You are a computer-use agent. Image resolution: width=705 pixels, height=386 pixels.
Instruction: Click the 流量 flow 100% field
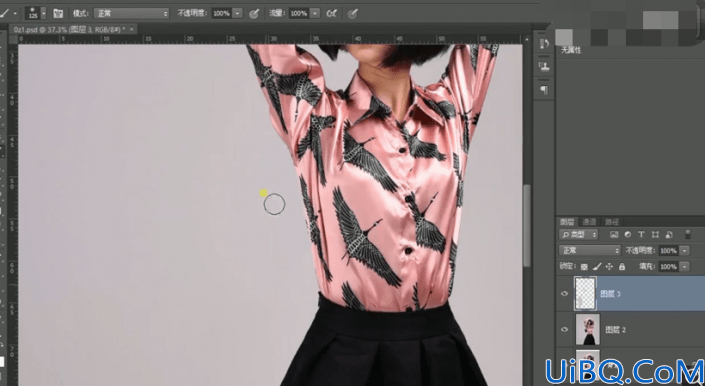299,13
